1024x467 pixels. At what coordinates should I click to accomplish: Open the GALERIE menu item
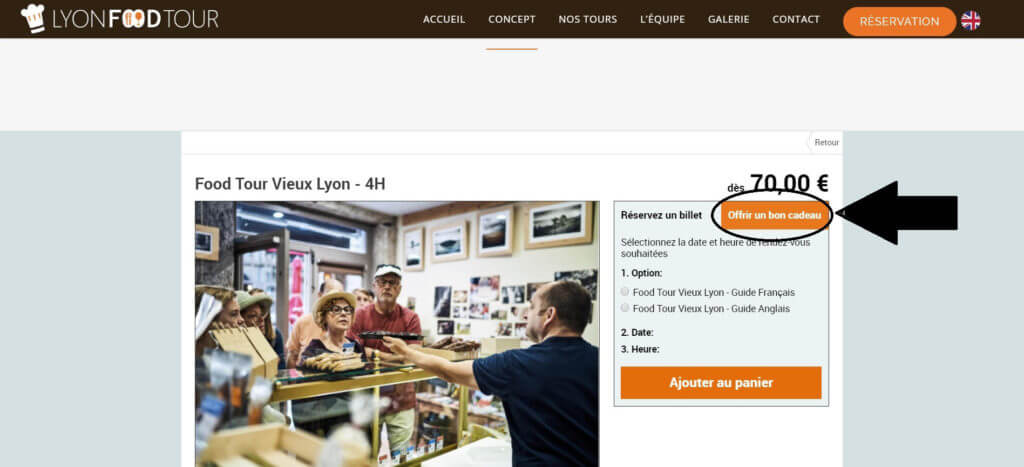(729, 20)
